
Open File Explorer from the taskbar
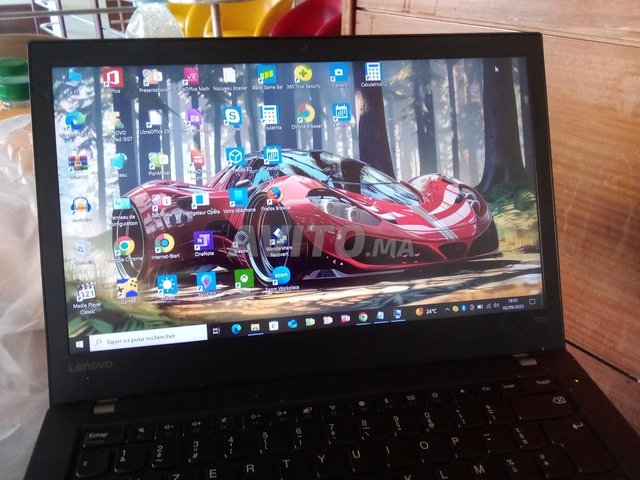click(255, 327)
